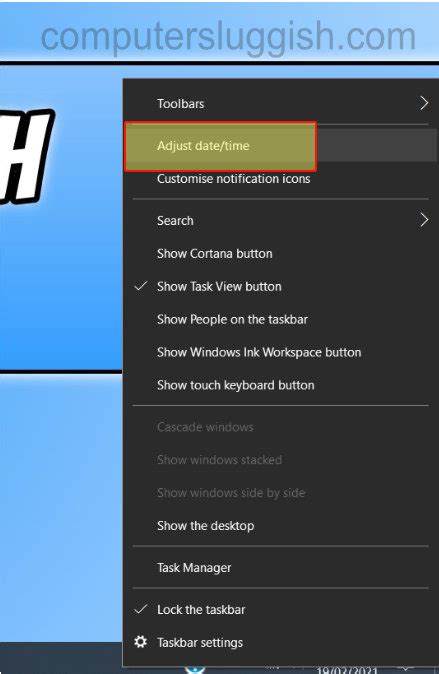Expand the Search submenu arrow
Screen dimensions: 439x674
point(424,220)
